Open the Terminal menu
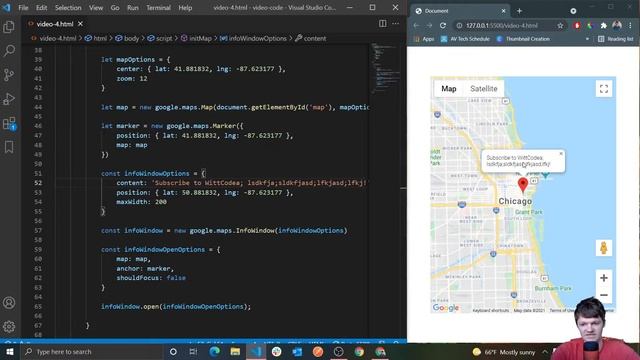The height and width of the screenshot is (360, 640). coord(158,8)
